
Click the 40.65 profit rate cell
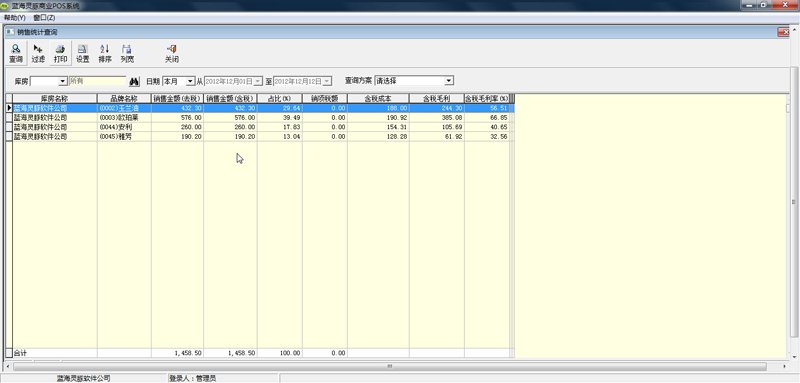(x=487, y=127)
